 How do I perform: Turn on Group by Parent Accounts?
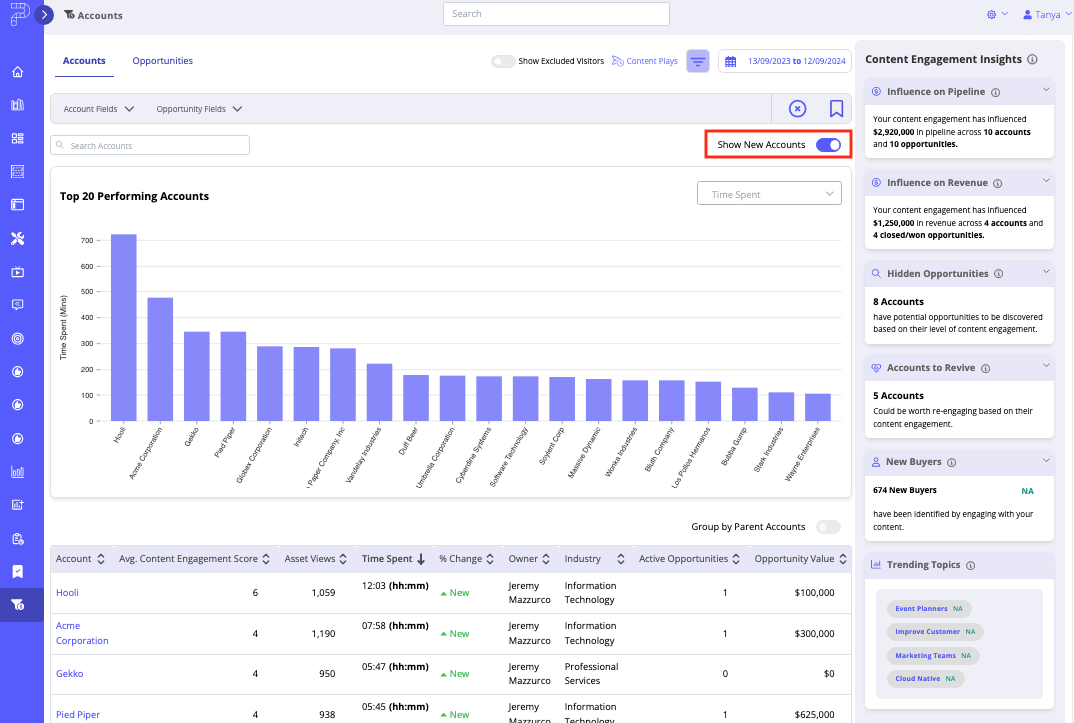point(829,527)
